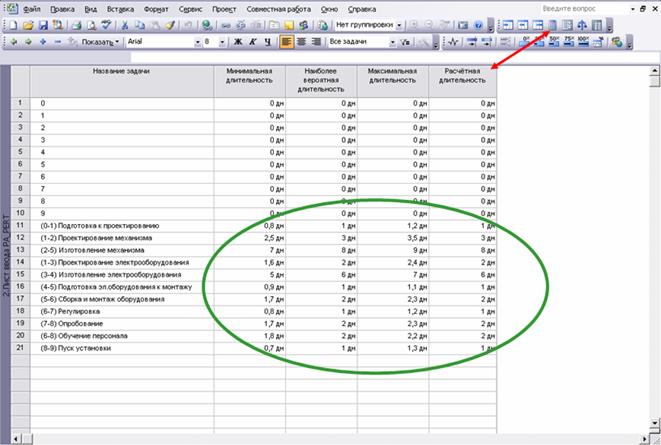Image resolution: width=661 pixels, height=445 pixels.
Task: Click the 'Расчётная длительность' column header
Action: (x=462, y=76)
